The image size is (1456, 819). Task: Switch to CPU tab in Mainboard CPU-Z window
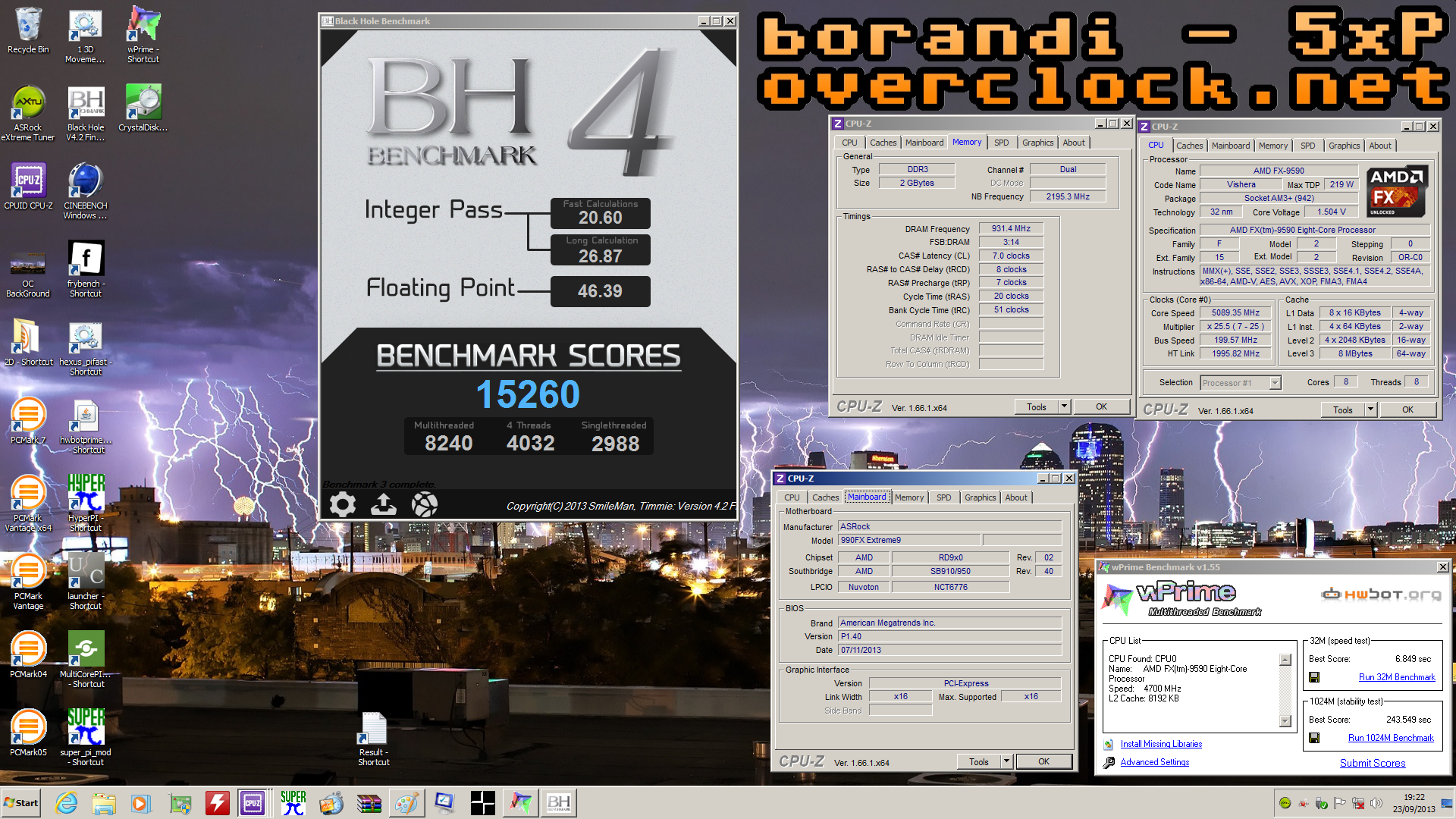point(792,497)
